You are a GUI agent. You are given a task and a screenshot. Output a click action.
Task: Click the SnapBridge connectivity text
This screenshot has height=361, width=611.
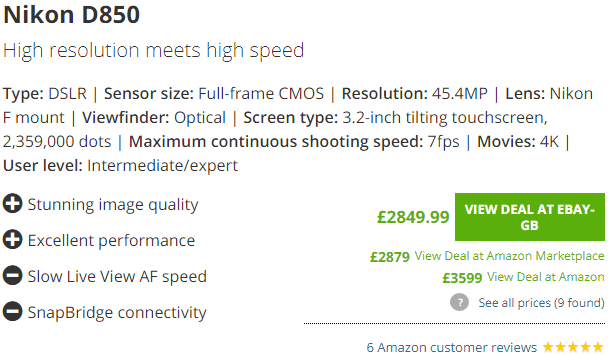(x=117, y=312)
